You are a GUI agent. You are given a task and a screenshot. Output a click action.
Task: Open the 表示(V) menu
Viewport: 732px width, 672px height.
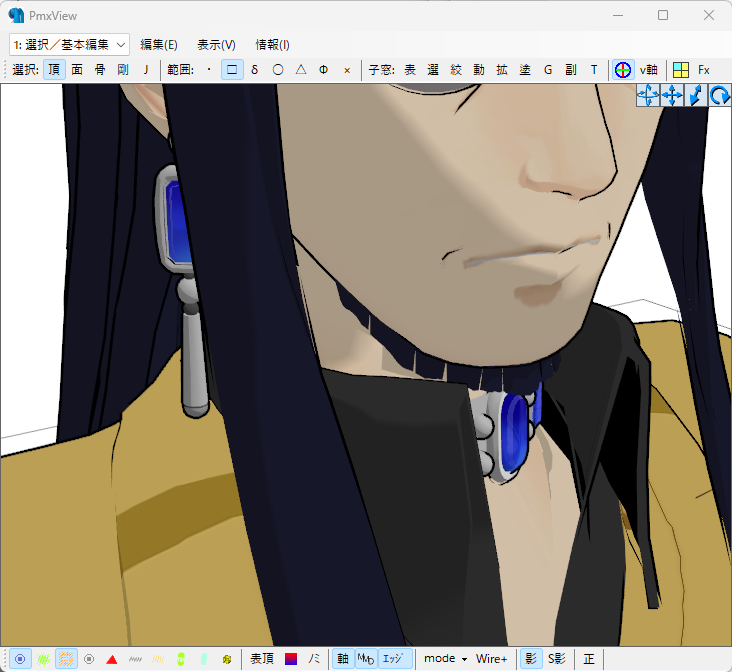click(x=216, y=44)
